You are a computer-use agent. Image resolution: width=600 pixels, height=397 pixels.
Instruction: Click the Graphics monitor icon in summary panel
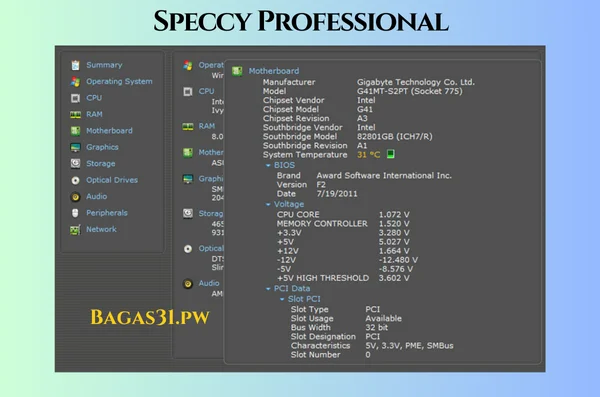click(x=188, y=179)
